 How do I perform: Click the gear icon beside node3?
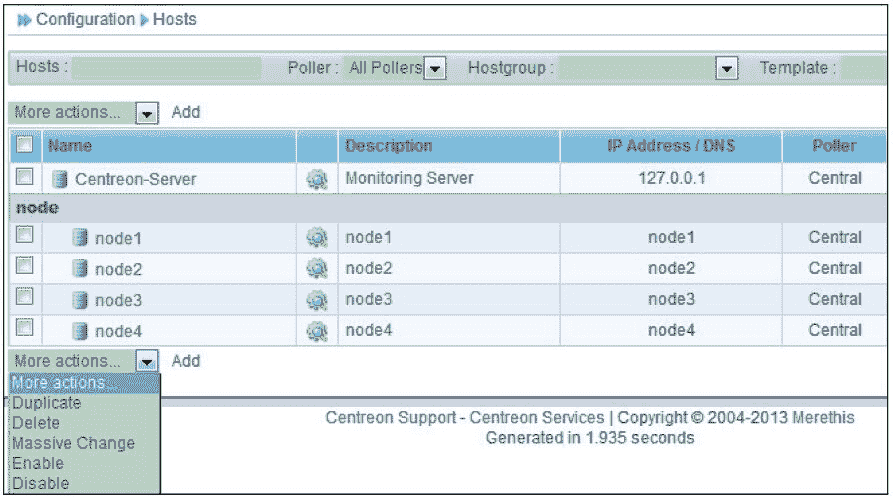coord(317,300)
